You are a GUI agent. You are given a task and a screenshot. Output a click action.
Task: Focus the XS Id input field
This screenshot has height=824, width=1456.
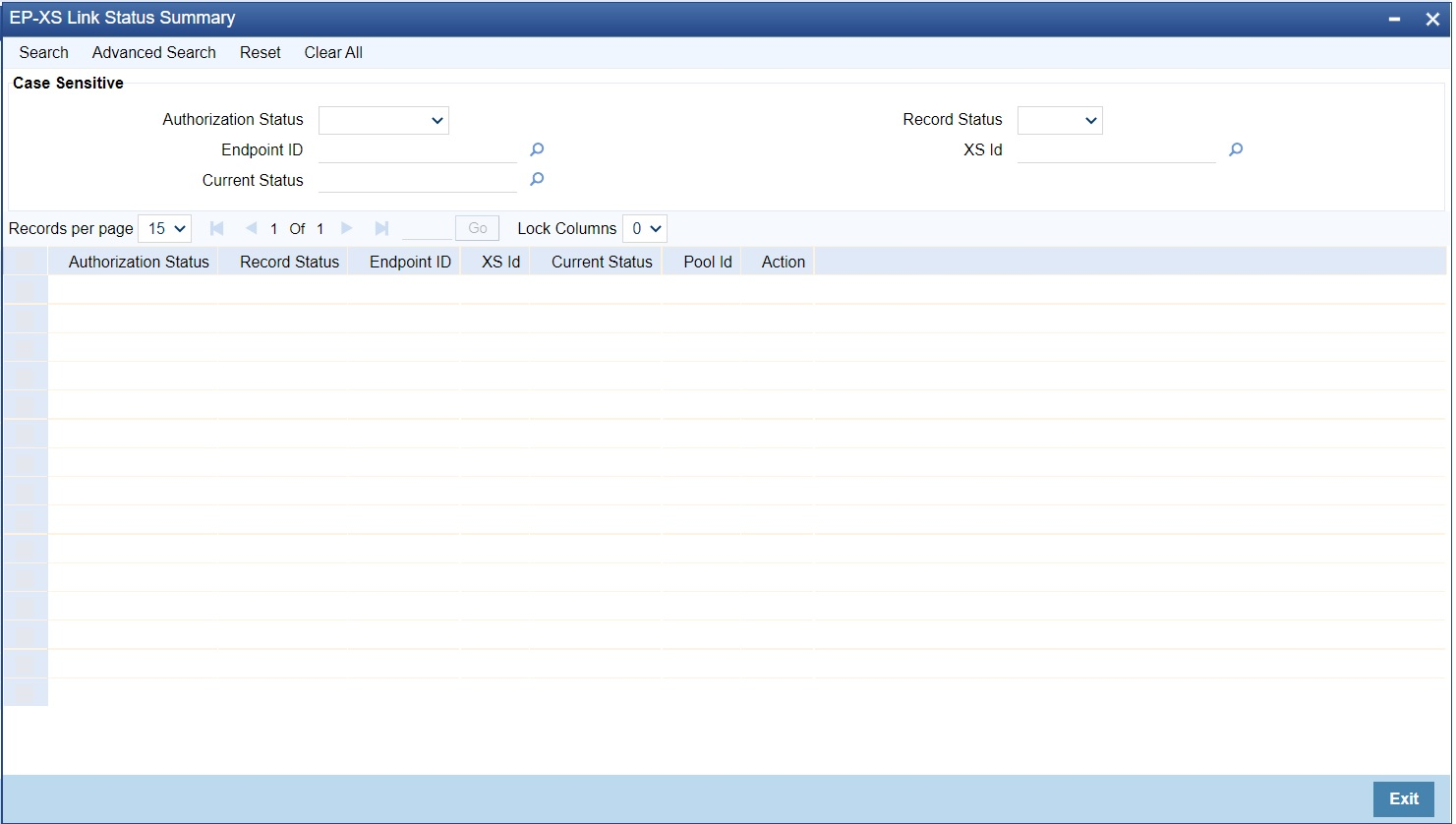click(1117, 149)
